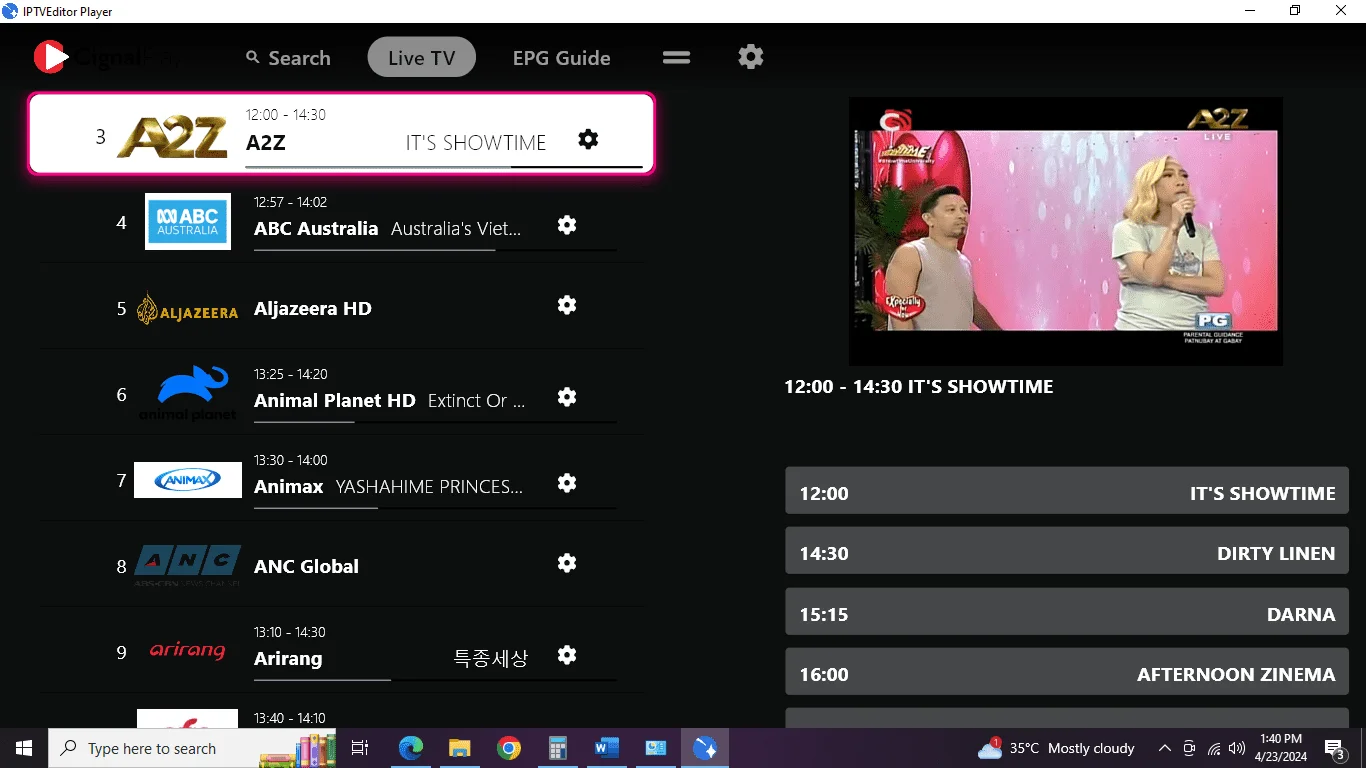Open the hamburger menu icon

click(677, 57)
